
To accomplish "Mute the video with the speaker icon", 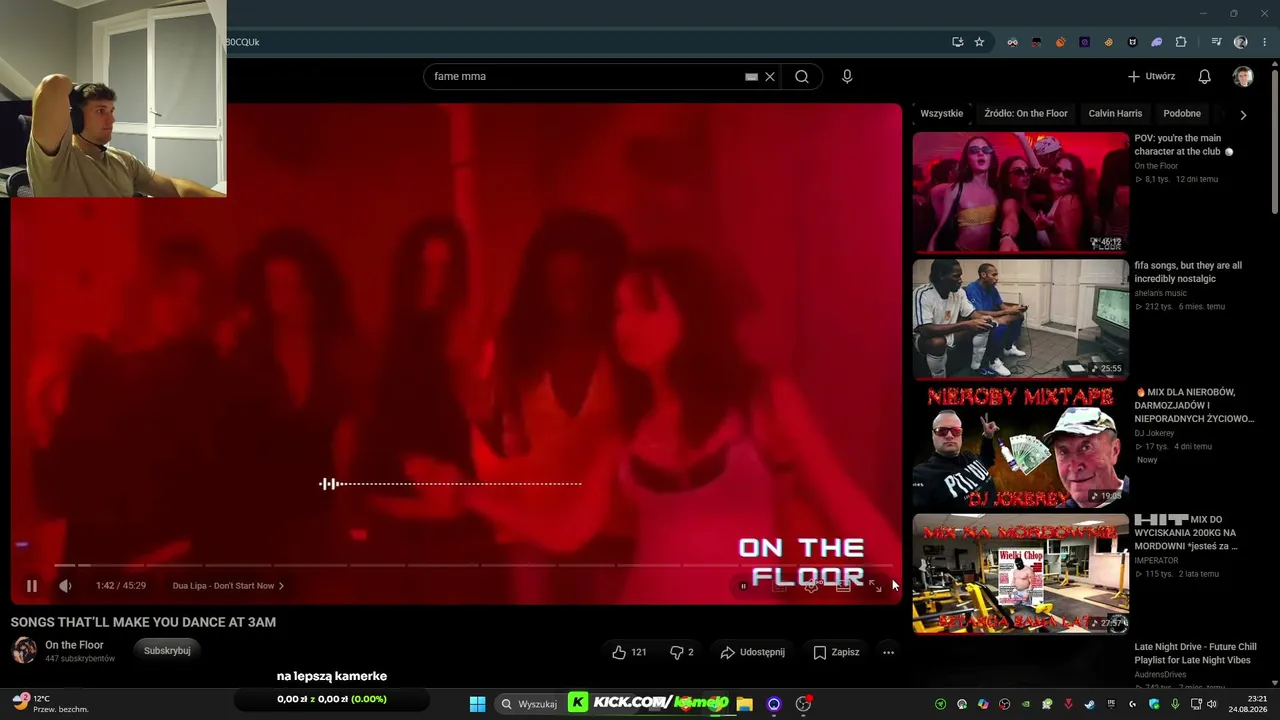I will pyautogui.click(x=65, y=586).
